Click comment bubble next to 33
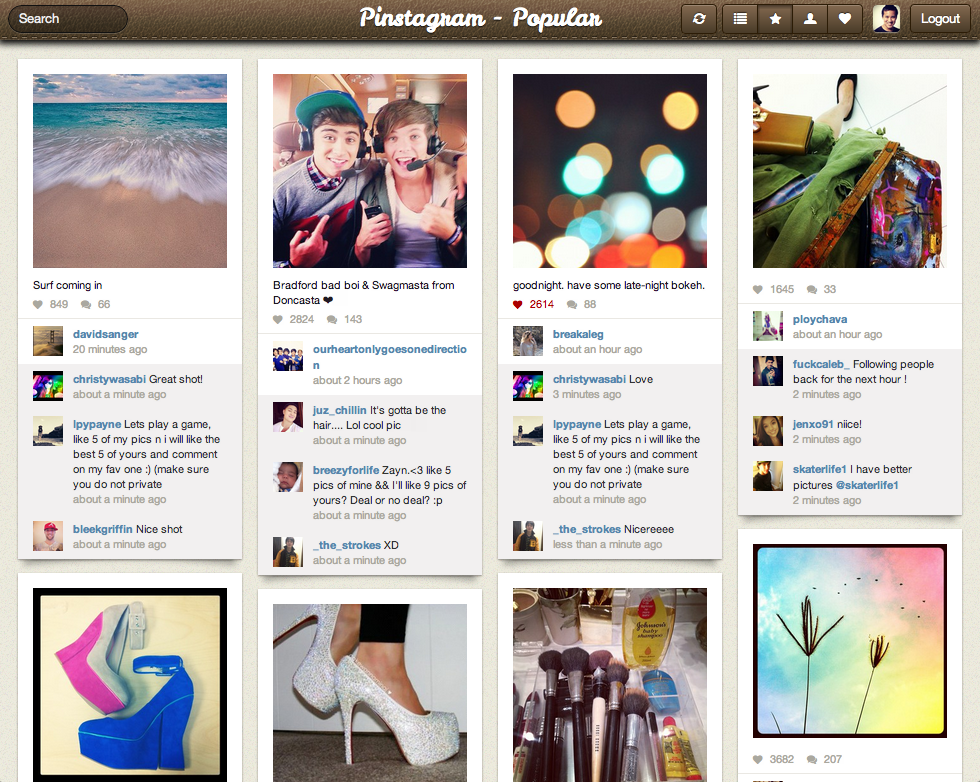 click(x=812, y=289)
